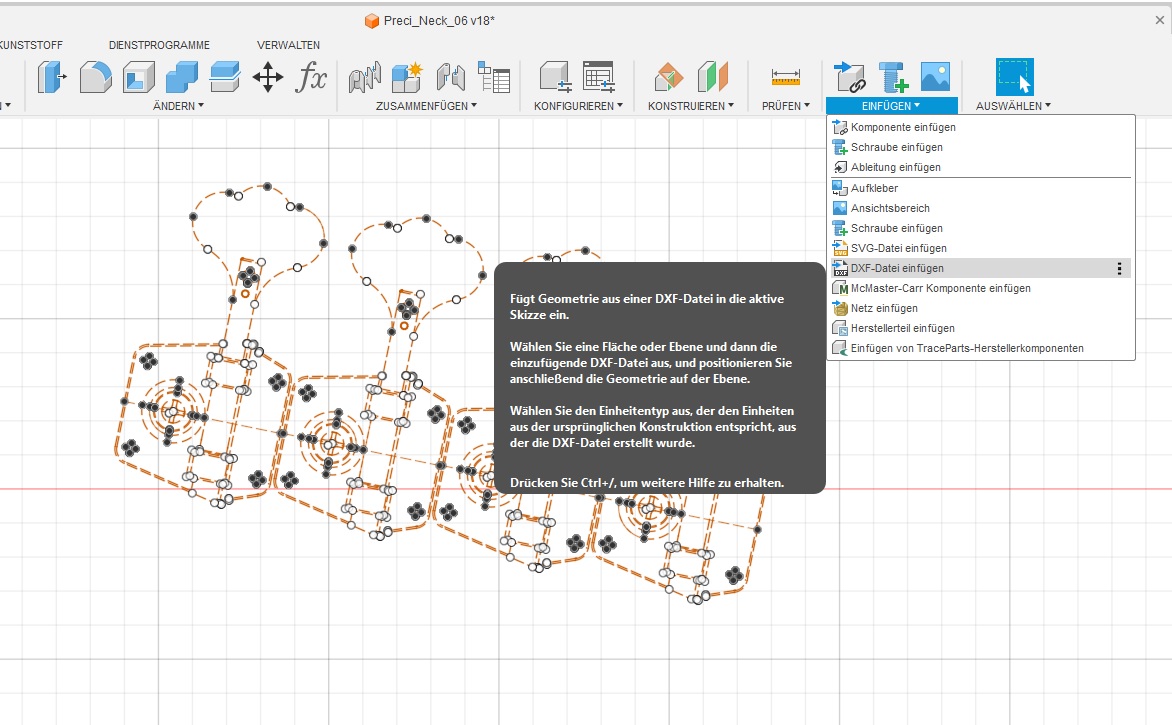Open options dots for DXF-Datei einfügen
The width and height of the screenshot is (1172, 725).
[x=1119, y=268]
